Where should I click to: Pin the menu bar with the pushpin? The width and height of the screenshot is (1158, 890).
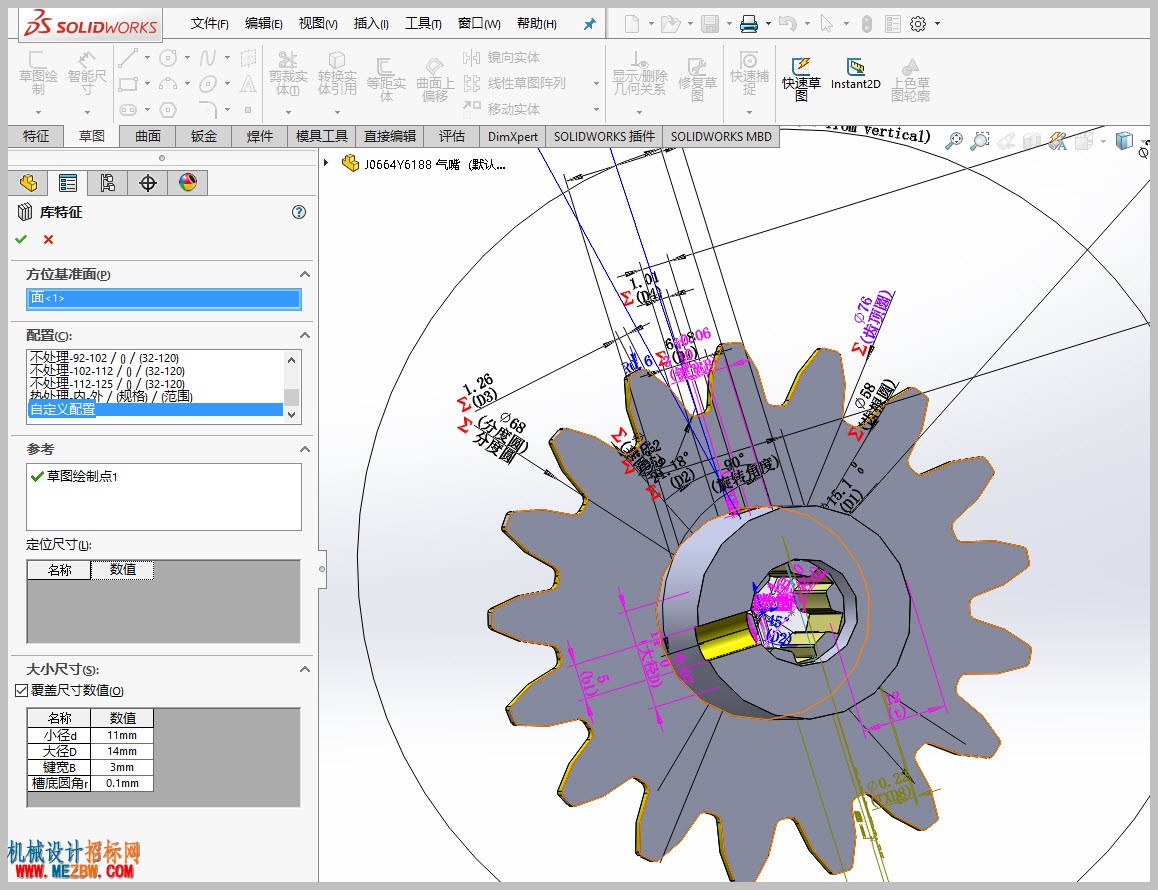[x=589, y=24]
